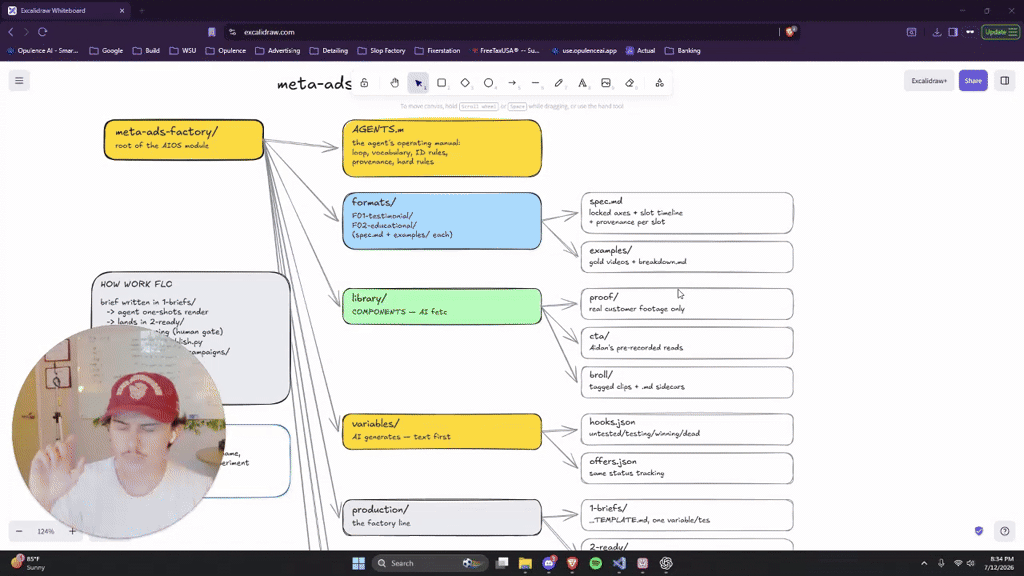Open the FreeTaxUSA bookmark
This screenshot has width=1024, height=576.
[505, 50]
